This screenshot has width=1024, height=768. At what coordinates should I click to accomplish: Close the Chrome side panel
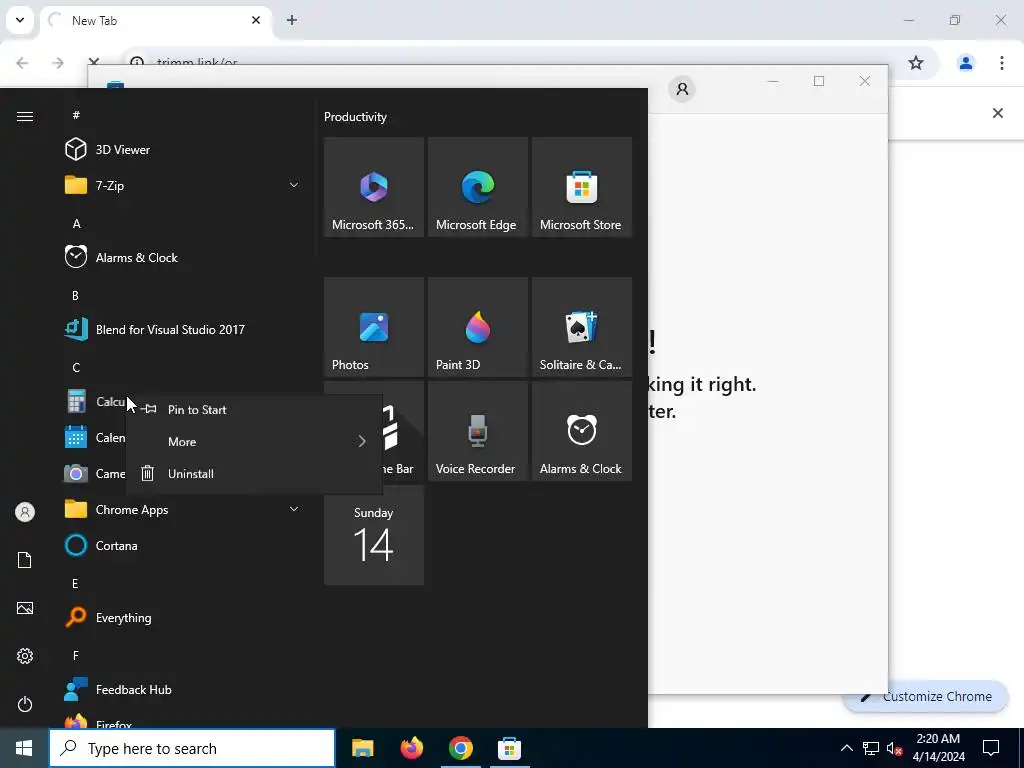coord(998,113)
